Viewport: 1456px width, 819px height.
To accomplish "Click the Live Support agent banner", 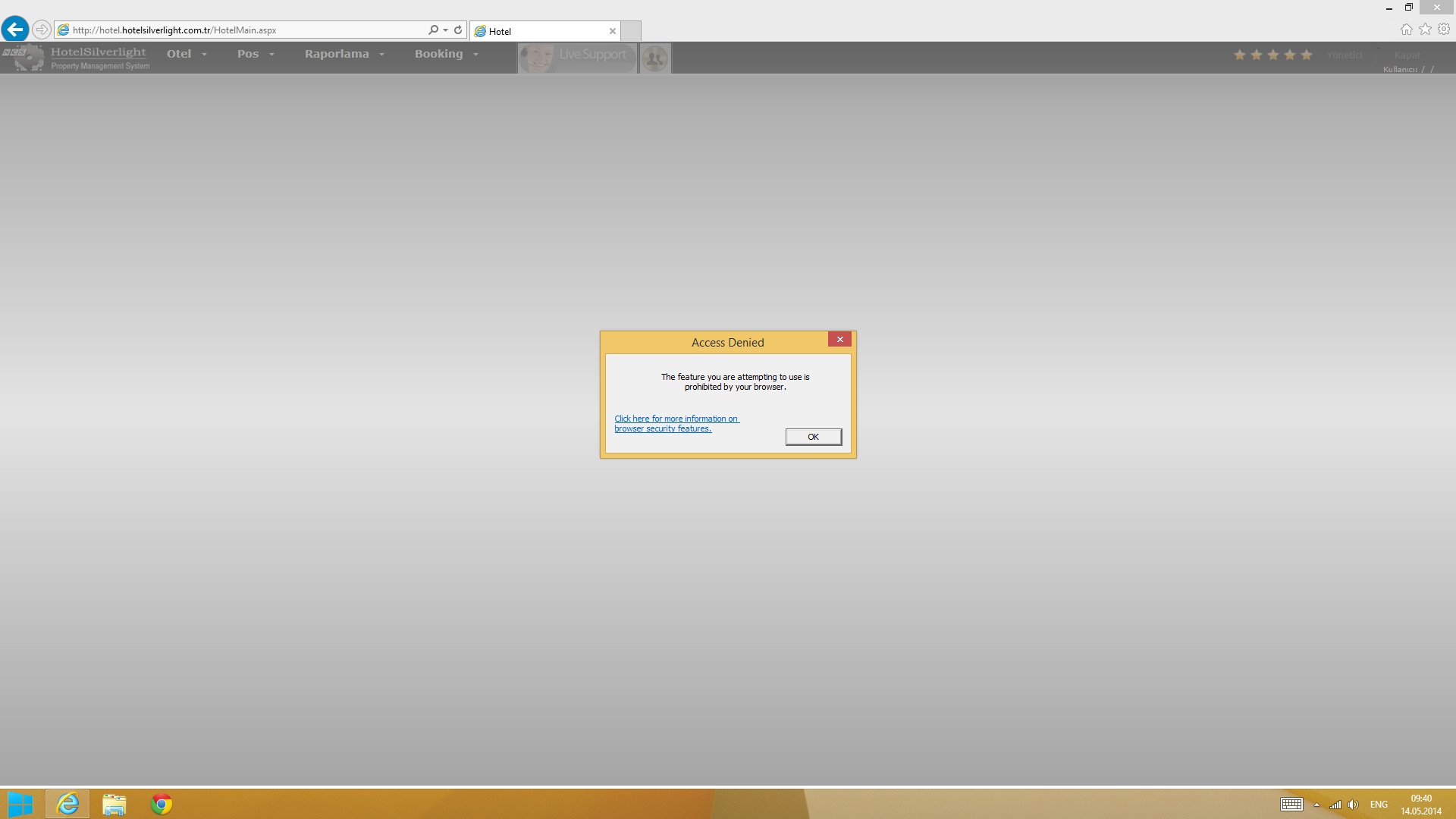I will click(577, 58).
